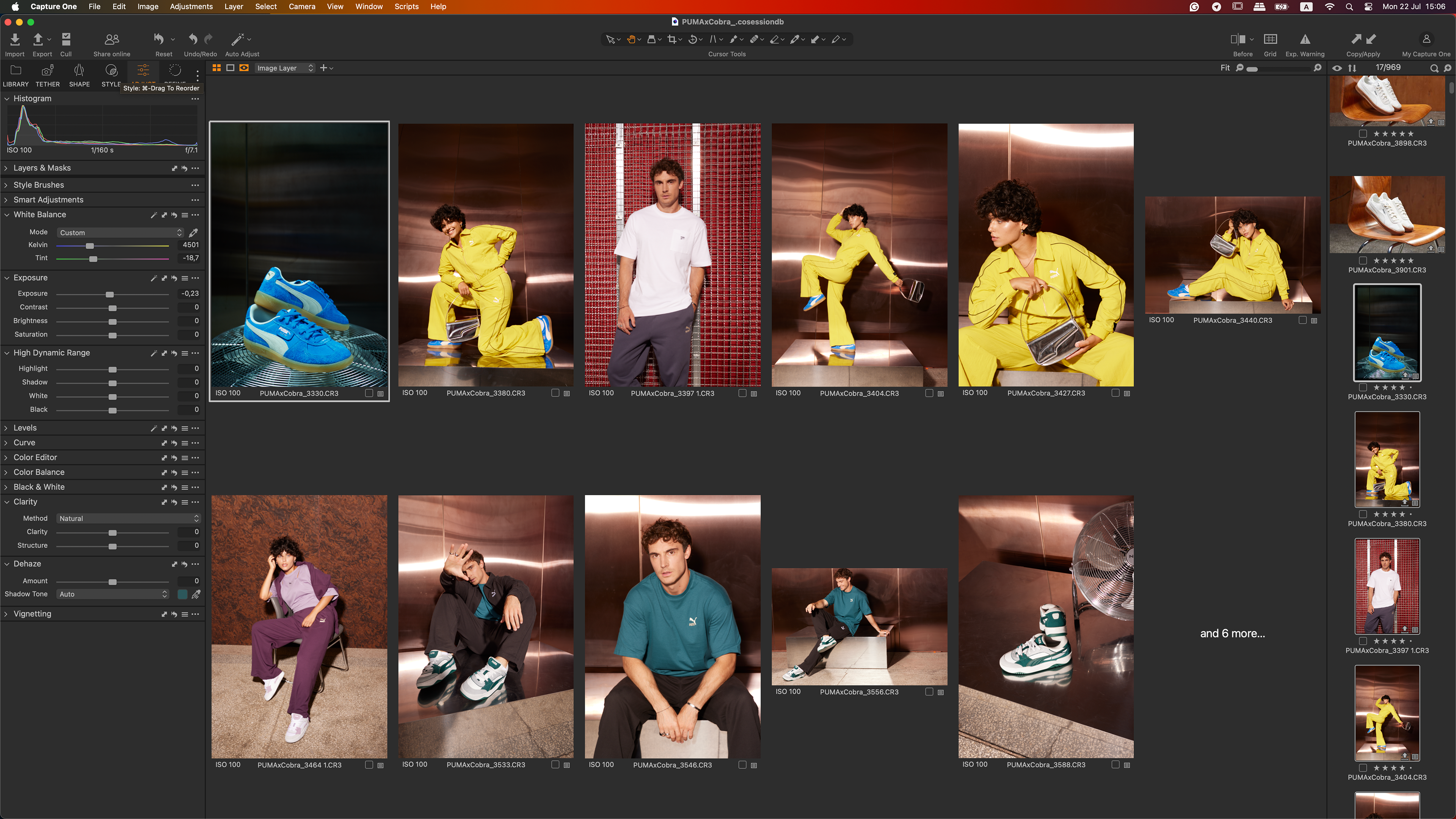Expand the Color Editor panel
The image size is (1456, 819).
point(35,457)
